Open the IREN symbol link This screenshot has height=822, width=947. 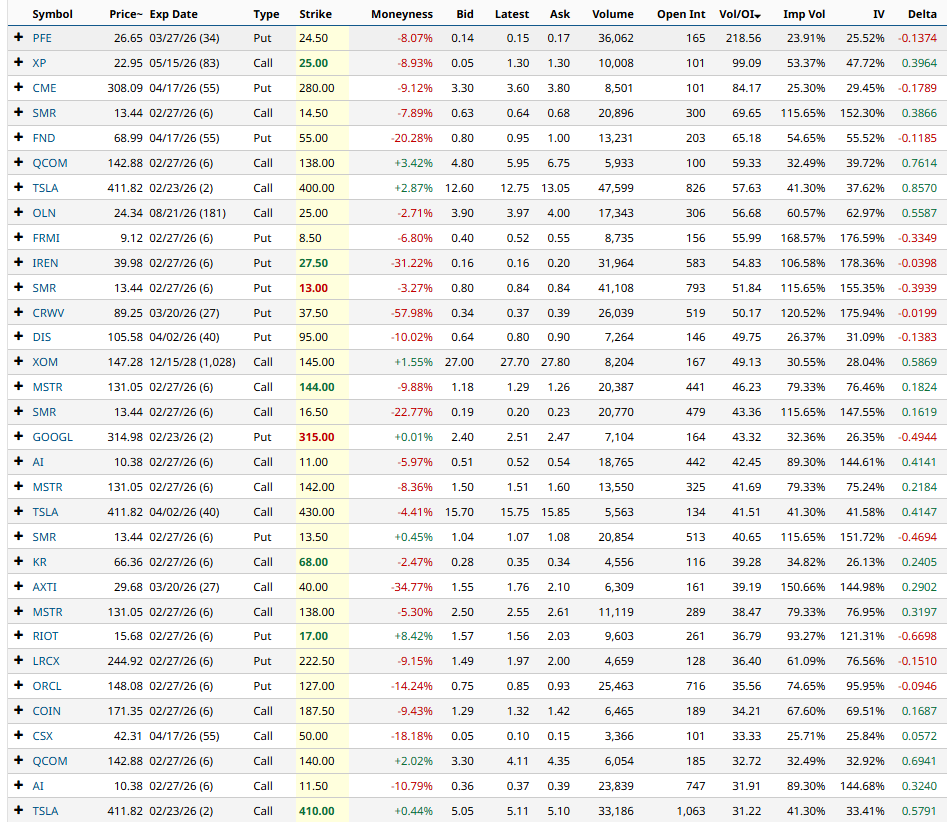pos(45,263)
